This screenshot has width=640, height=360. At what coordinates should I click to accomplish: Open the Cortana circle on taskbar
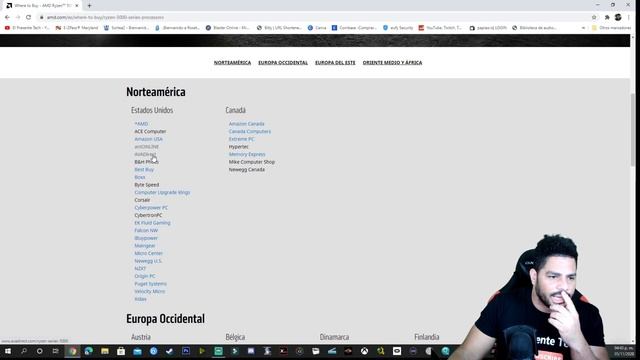40,351
